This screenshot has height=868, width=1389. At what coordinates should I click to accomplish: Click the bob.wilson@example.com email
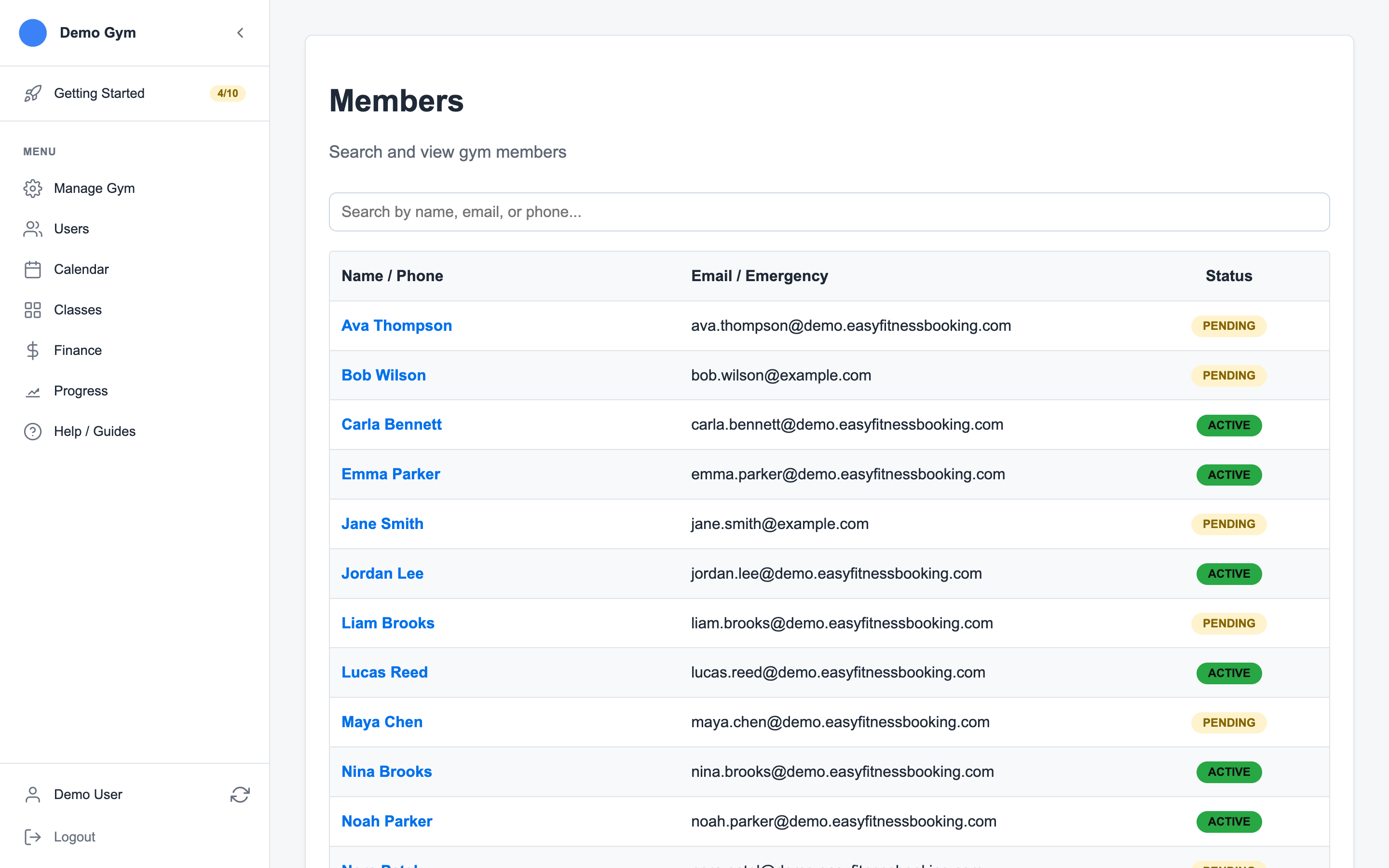tap(781, 376)
